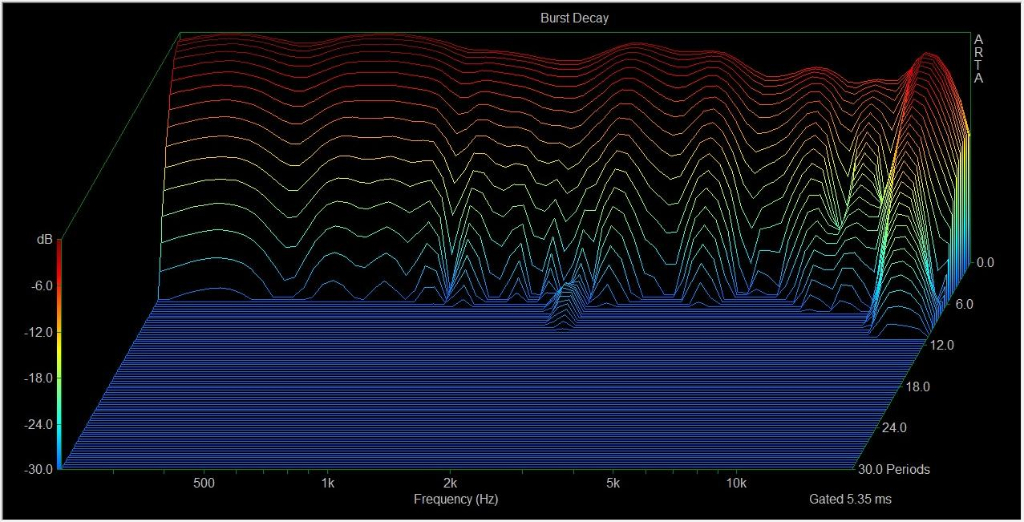Click the -12.0 dB scale value
The image size is (1024, 522).
click(x=37, y=332)
